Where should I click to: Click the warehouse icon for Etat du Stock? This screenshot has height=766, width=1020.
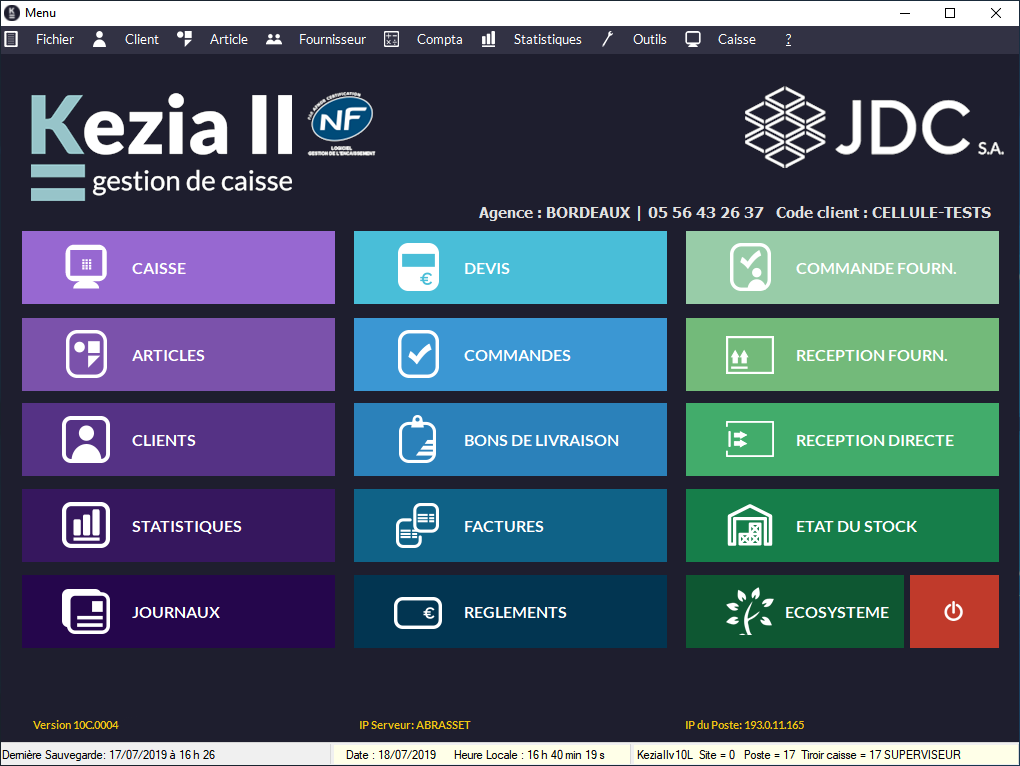[x=749, y=526]
